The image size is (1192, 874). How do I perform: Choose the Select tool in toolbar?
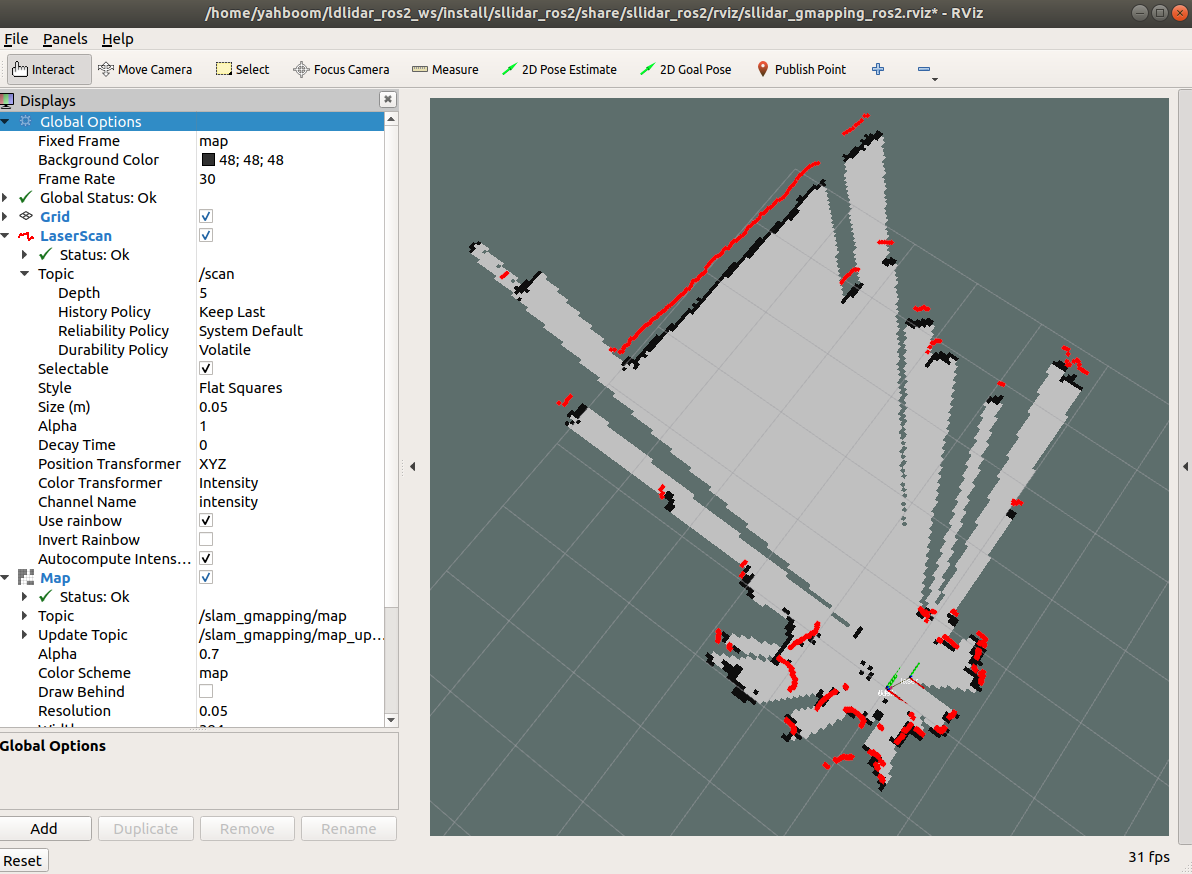[x=242, y=69]
